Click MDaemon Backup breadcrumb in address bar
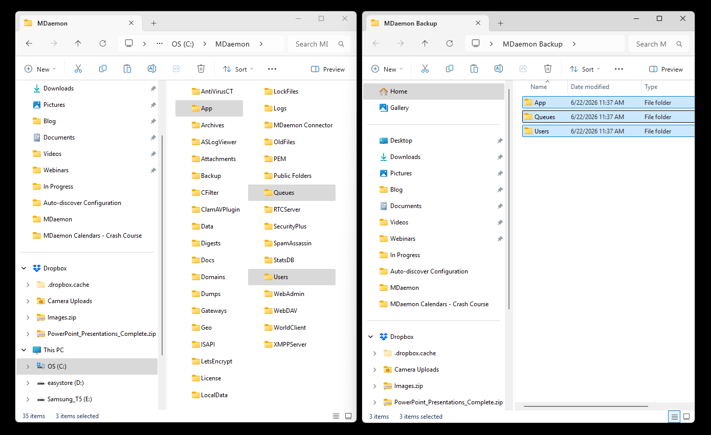This screenshot has height=435, width=711. pos(532,44)
